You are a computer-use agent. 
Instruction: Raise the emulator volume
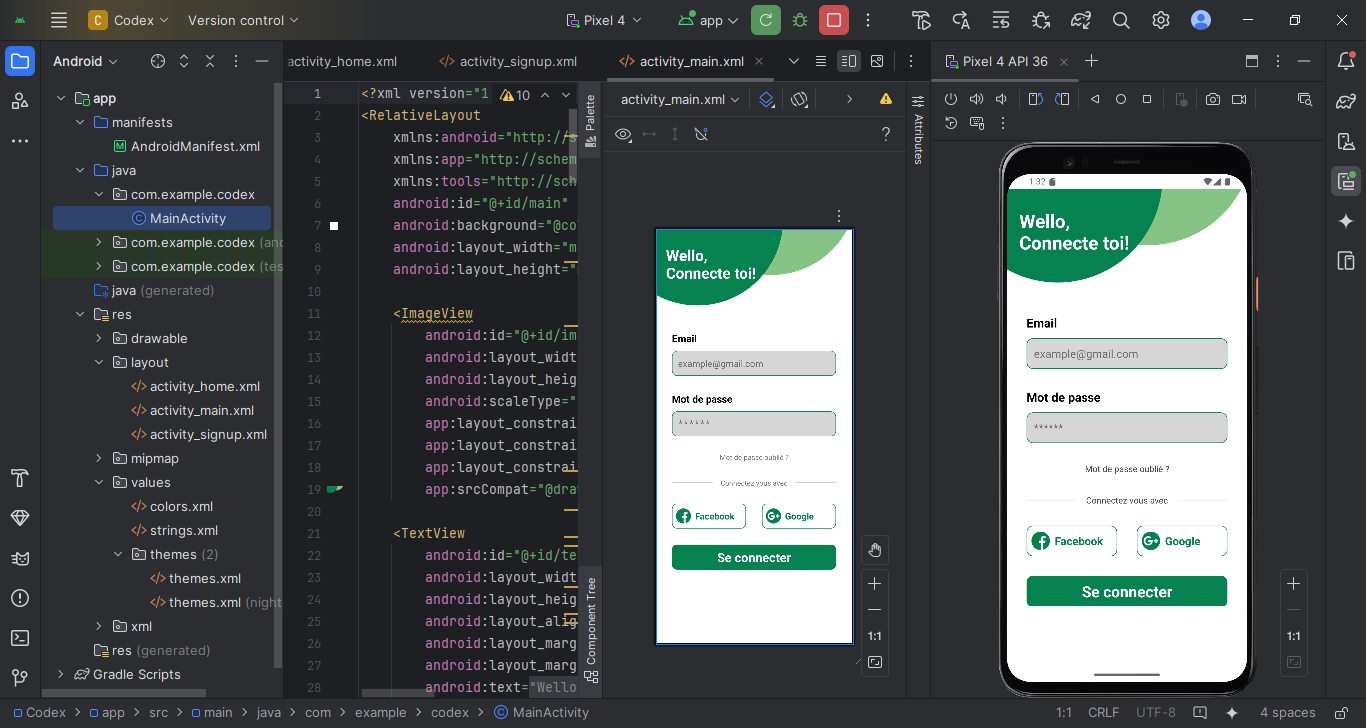tap(975, 99)
